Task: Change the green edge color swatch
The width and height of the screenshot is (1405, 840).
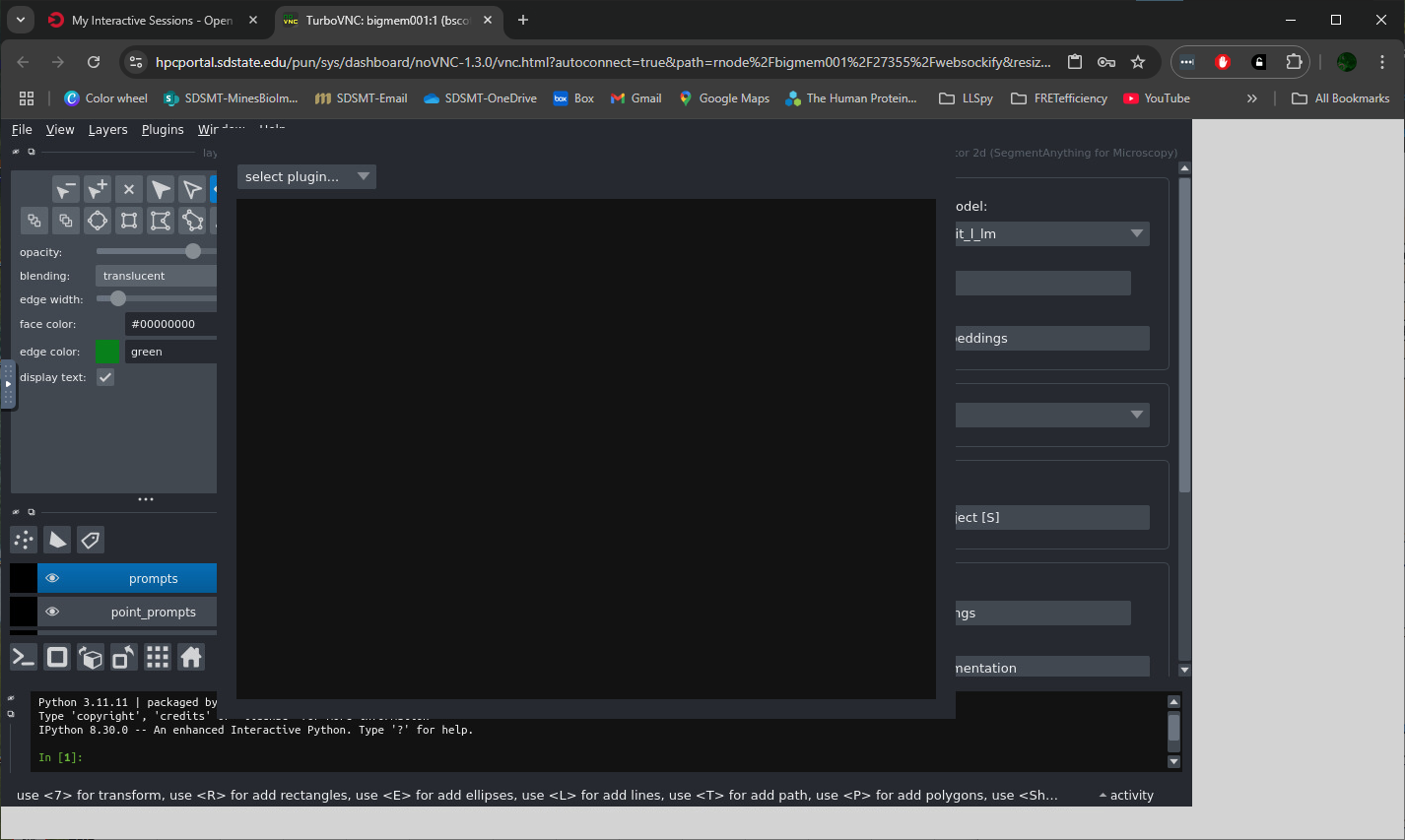Action: tap(107, 351)
